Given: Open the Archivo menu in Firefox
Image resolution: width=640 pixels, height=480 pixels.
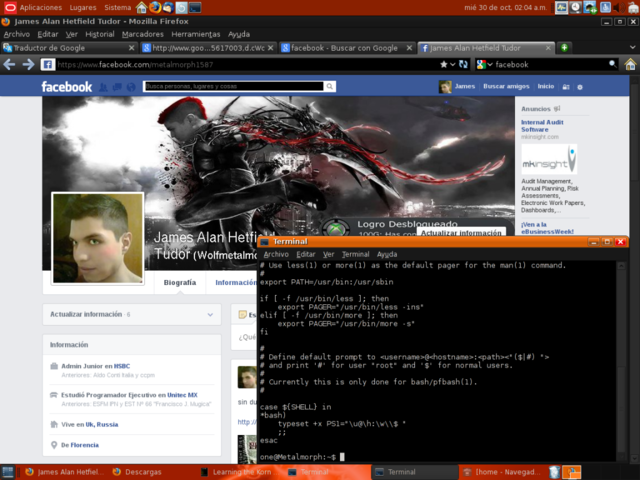Looking at the screenshot, I should (17, 34).
